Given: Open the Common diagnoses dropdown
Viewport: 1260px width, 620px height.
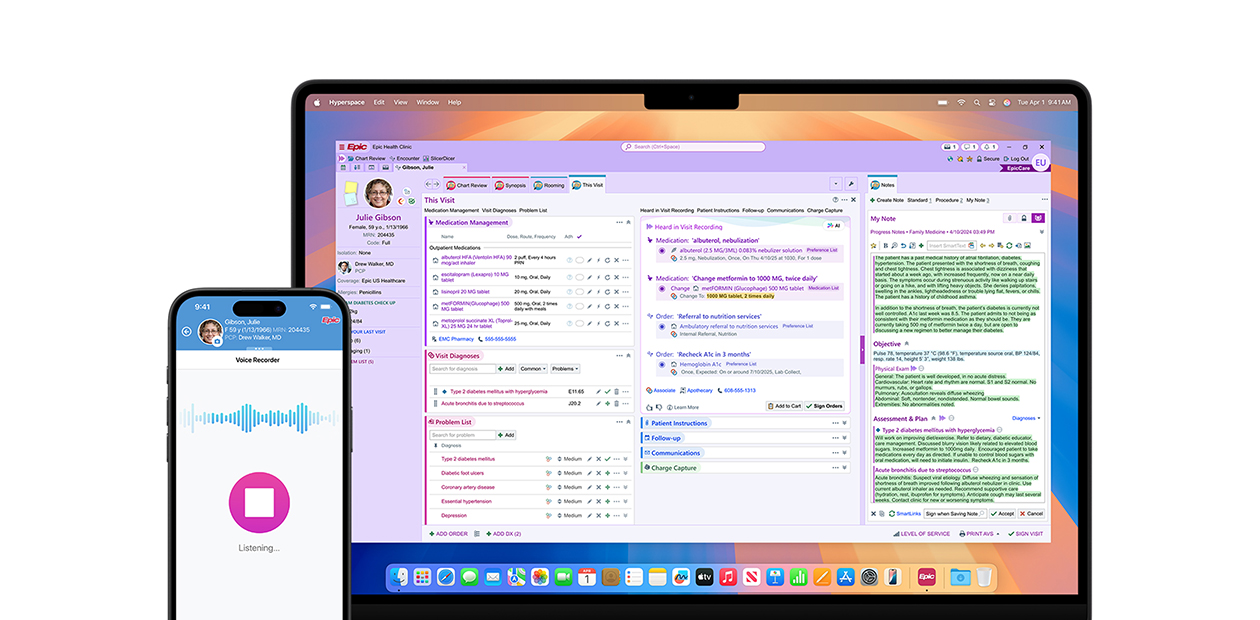Looking at the screenshot, I should click(533, 369).
